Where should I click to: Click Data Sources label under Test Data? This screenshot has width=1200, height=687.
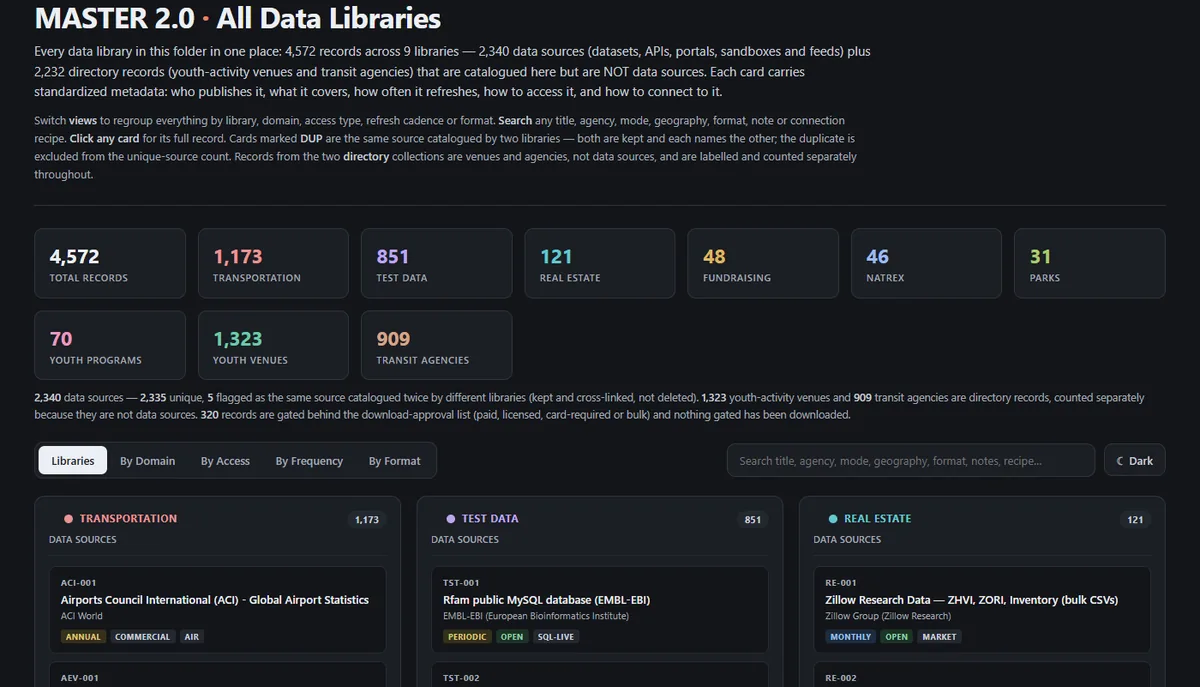coord(465,540)
